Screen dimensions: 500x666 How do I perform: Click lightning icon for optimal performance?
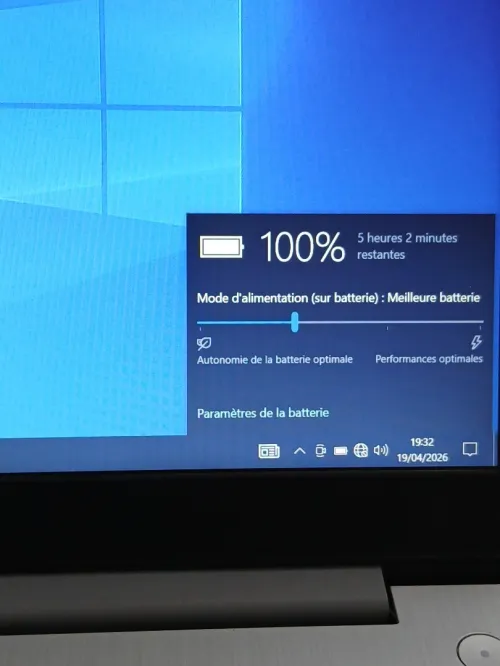[x=476, y=342]
